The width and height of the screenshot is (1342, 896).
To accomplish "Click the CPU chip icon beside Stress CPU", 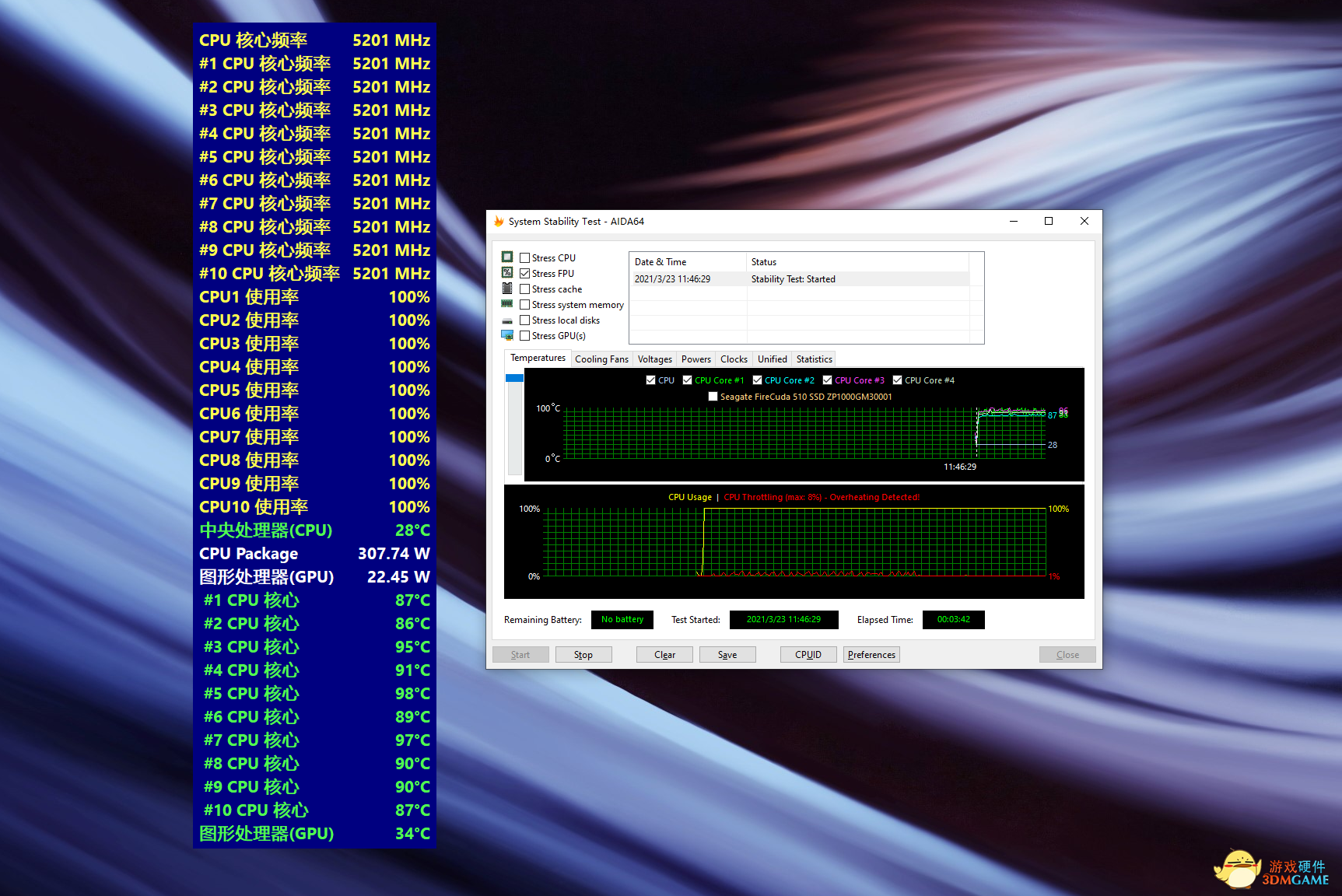I will (x=507, y=257).
